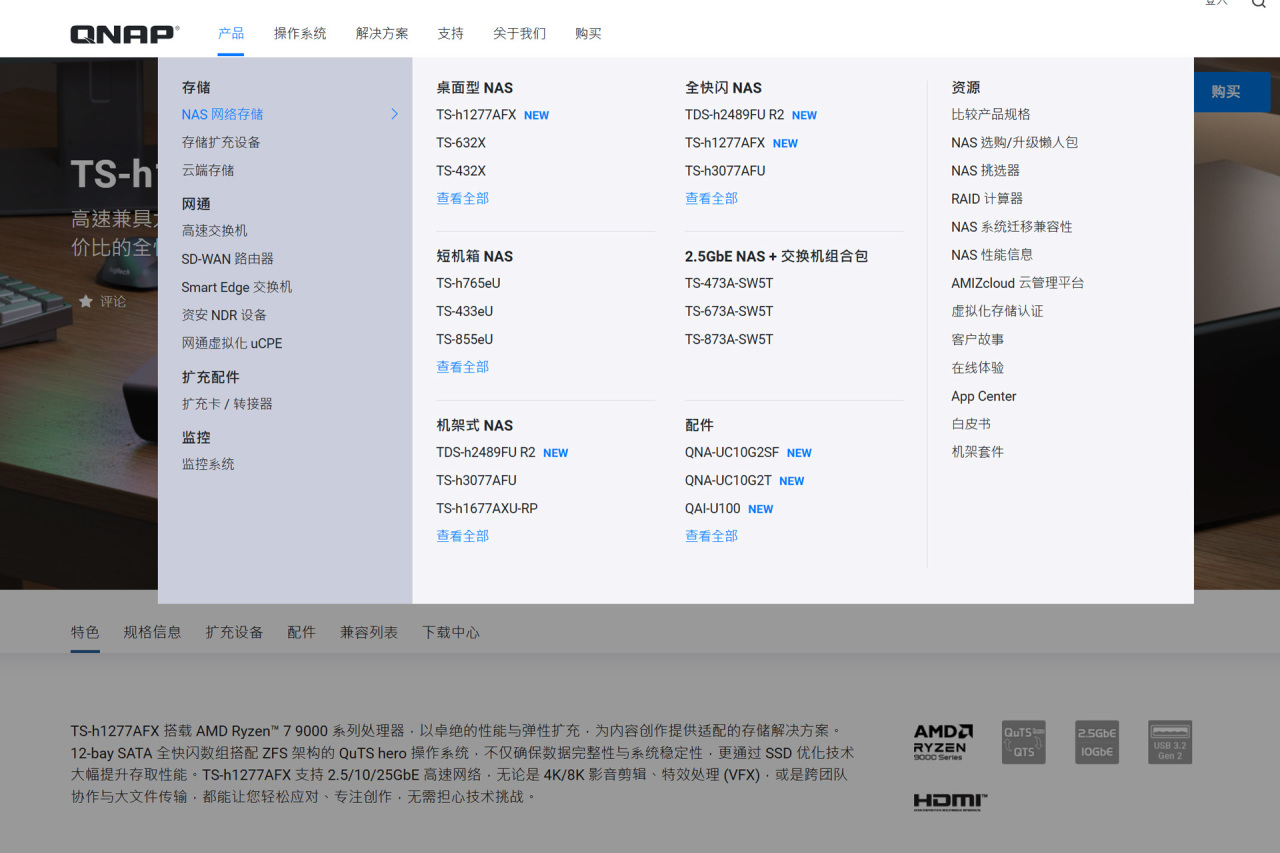The image size is (1280, 853).
Task: Open QNA-UC10G2SF accessory link
Action: 732,453
